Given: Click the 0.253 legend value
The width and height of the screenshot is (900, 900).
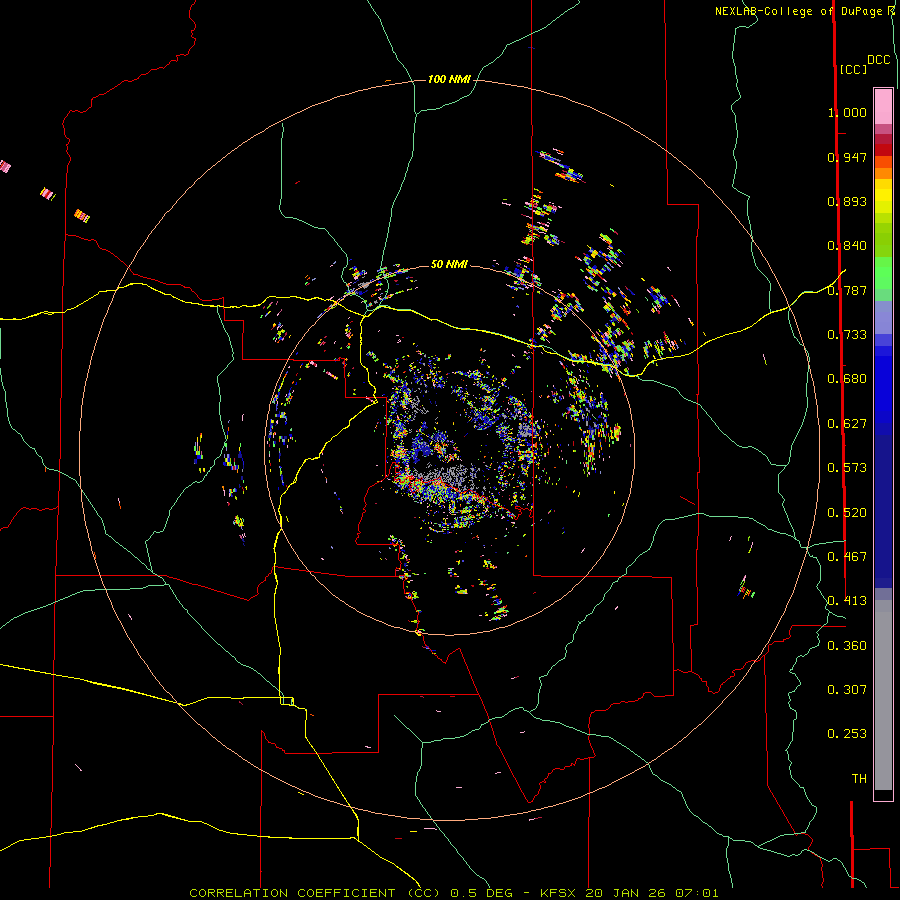Looking at the screenshot, I should pyautogui.click(x=847, y=734).
